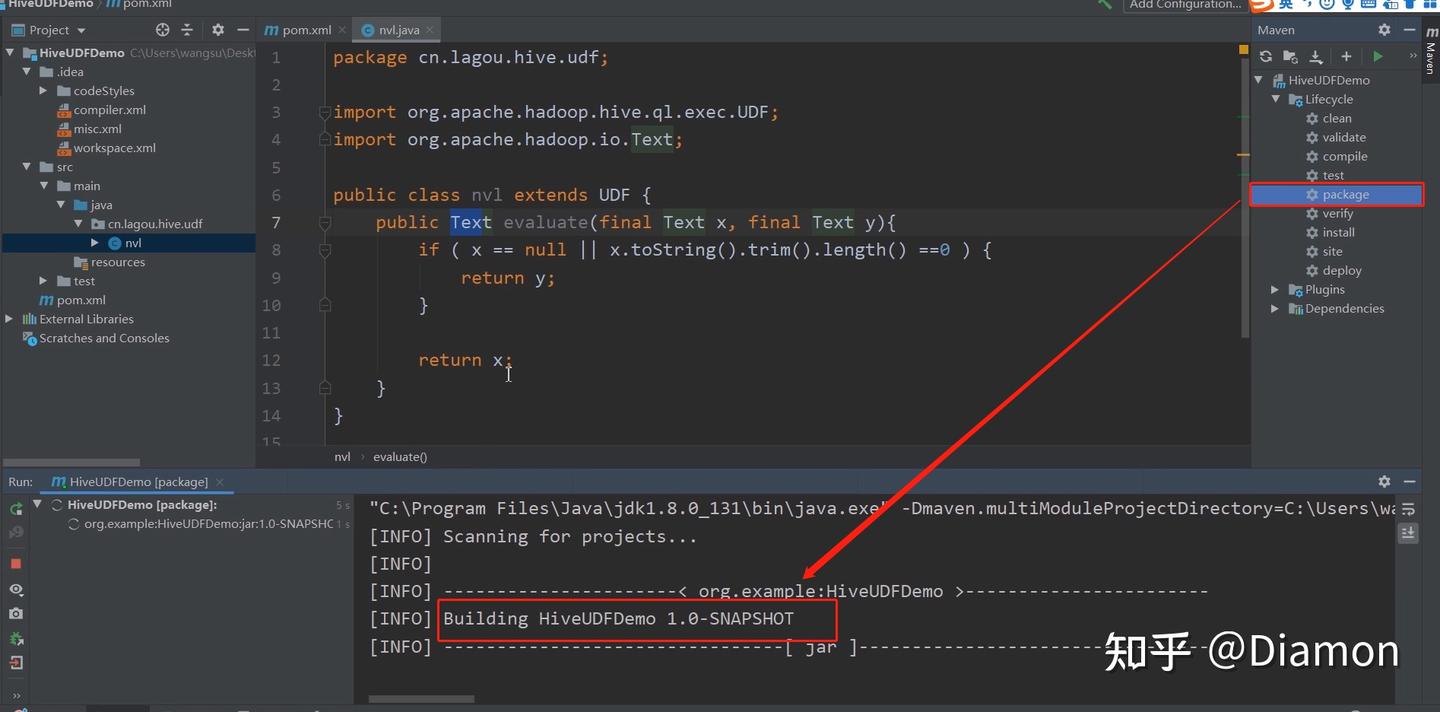This screenshot has height=712, width=1440.
Task: Collapse the src folder
Action: tap(27, 167)
